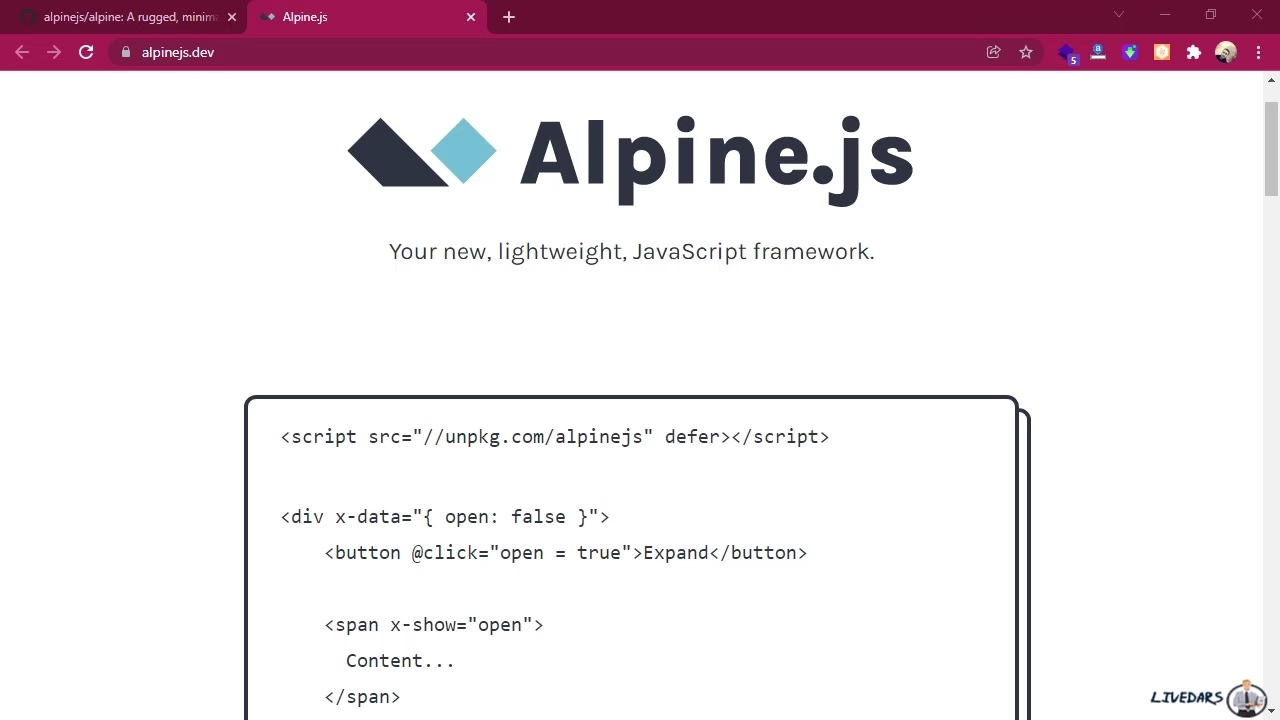Open a new browser tab

click(509, 17)
